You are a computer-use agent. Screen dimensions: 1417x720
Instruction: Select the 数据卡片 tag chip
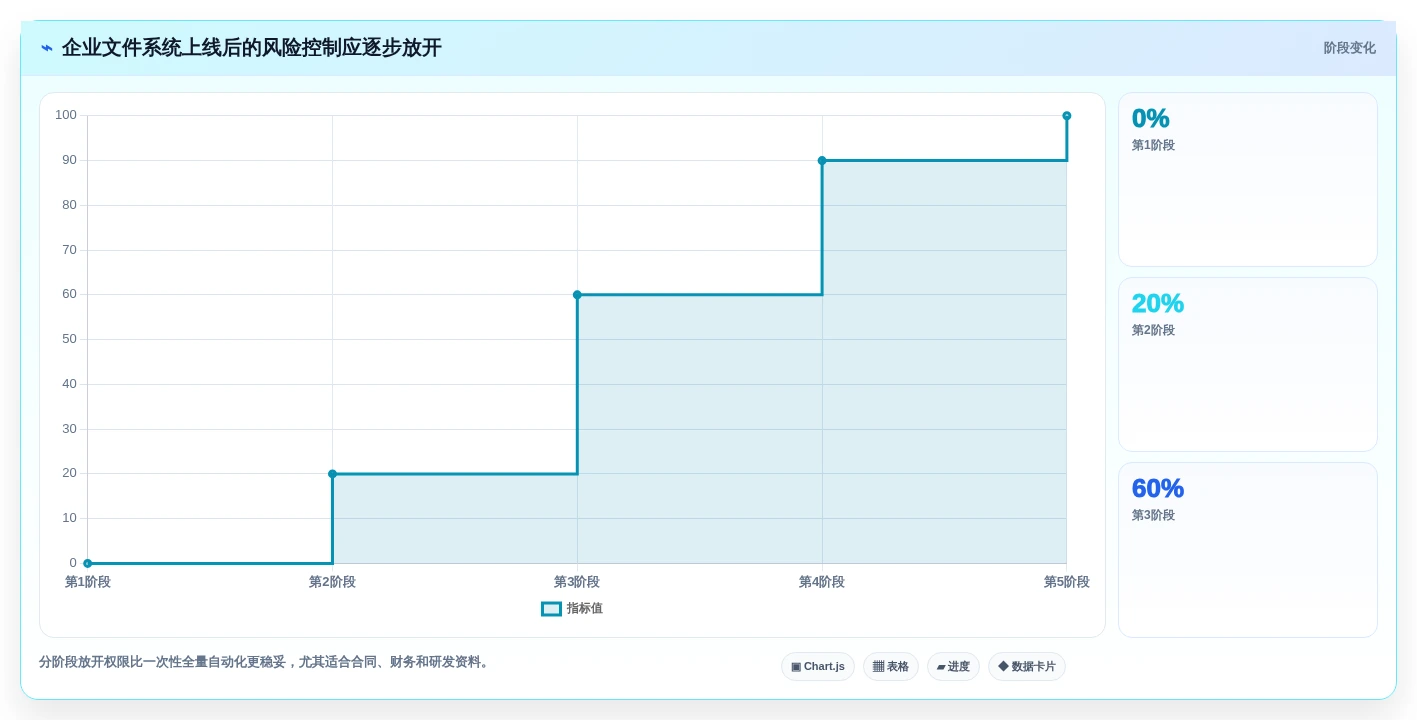coord(1027,667)
